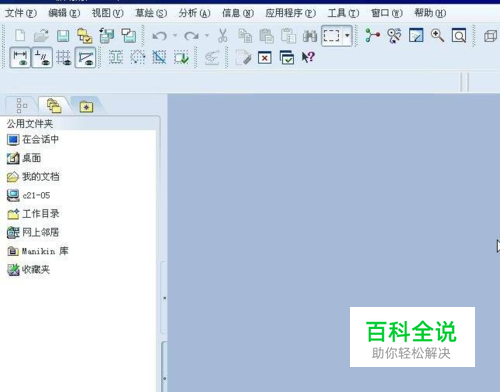Open the Undo history dropdown arrow
The height and width of the screenshot is (392, 500).
(x=175, y=35)
